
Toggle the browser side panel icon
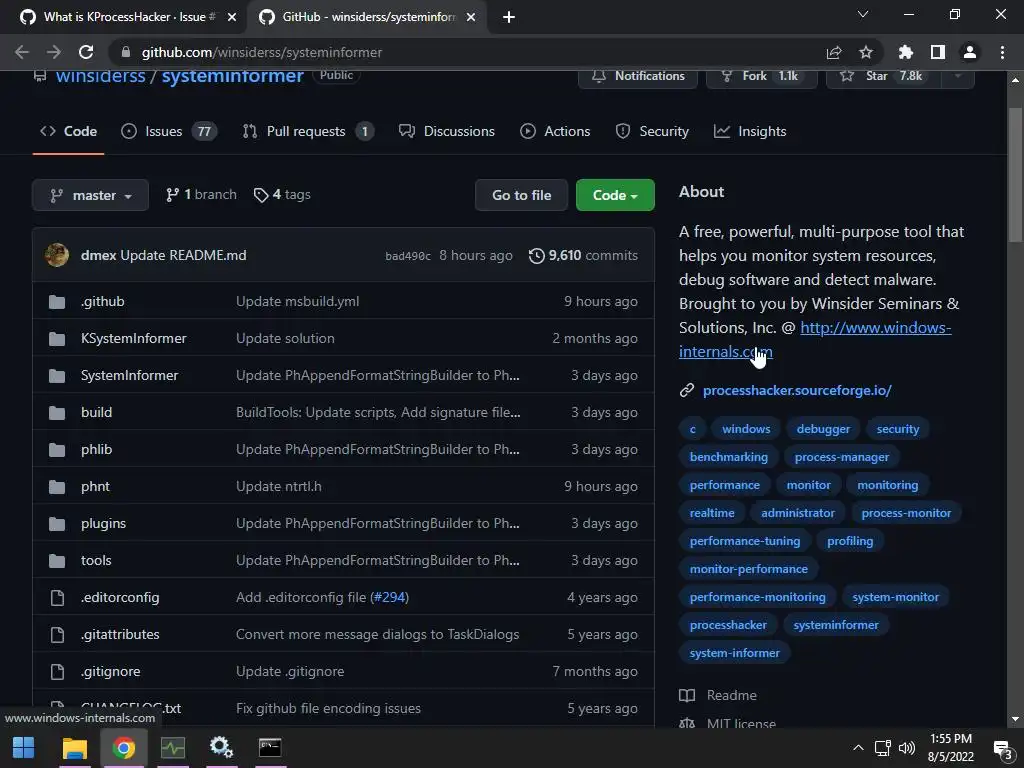coord(938,52)
